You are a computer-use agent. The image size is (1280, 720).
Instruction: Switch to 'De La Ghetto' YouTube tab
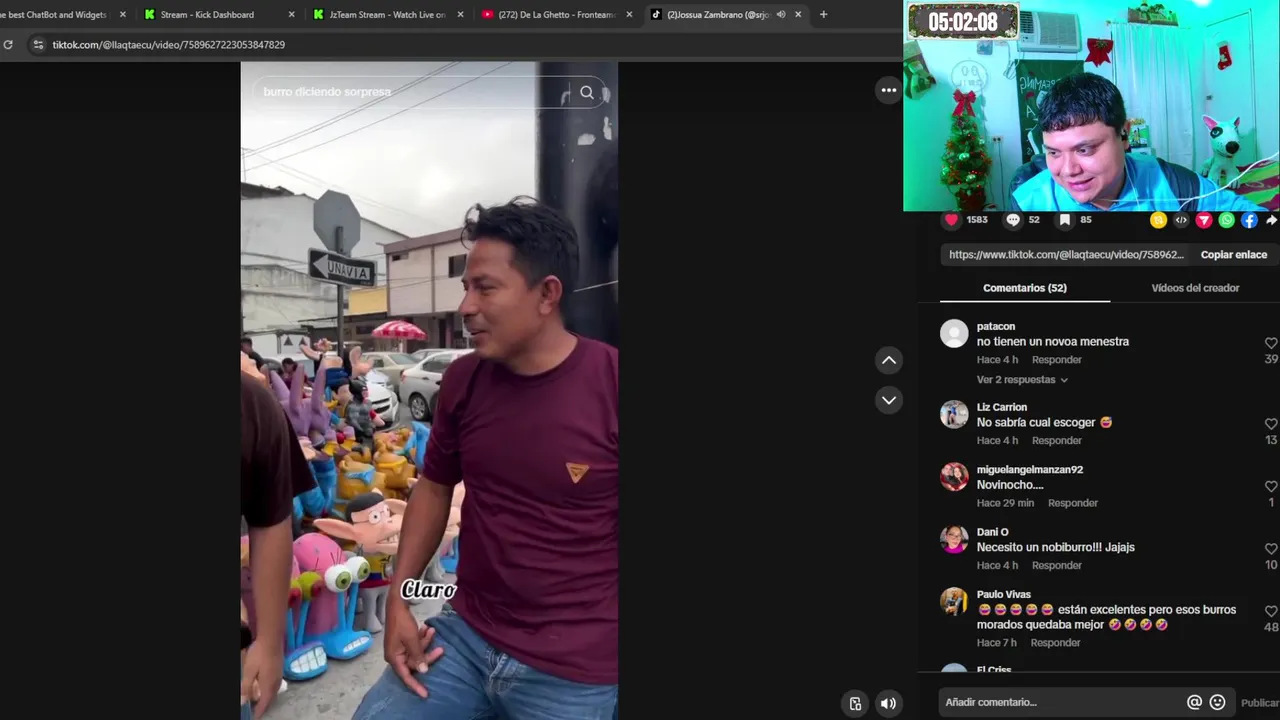[x=556, y=14]
